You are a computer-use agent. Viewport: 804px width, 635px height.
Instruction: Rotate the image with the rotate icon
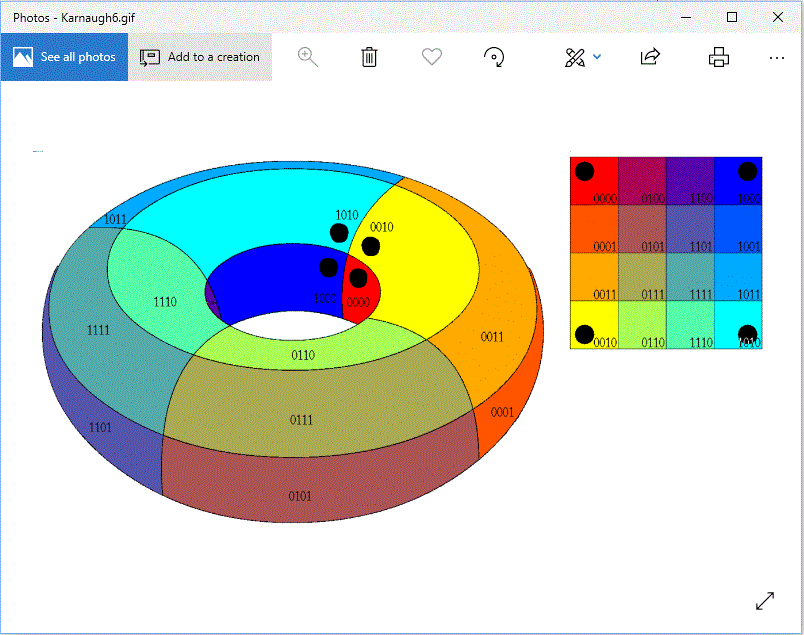point(494,57)
